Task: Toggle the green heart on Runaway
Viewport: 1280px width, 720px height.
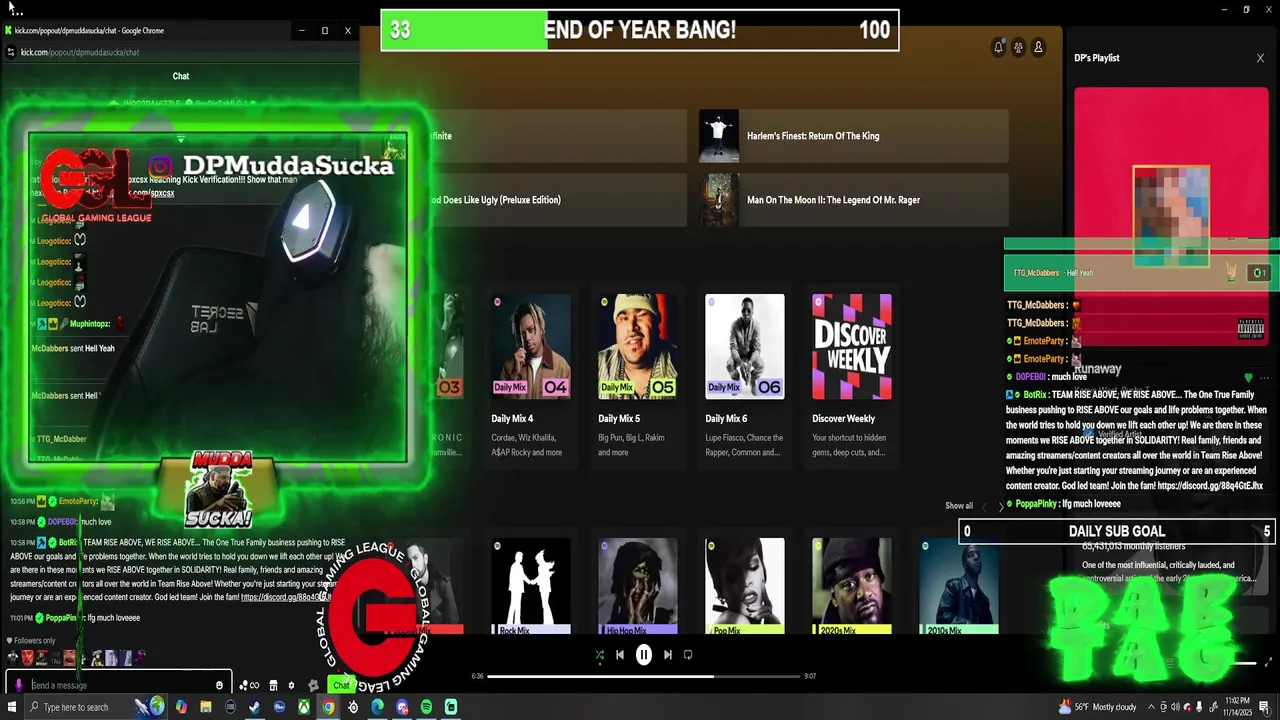Action: tap(1248, 378)
